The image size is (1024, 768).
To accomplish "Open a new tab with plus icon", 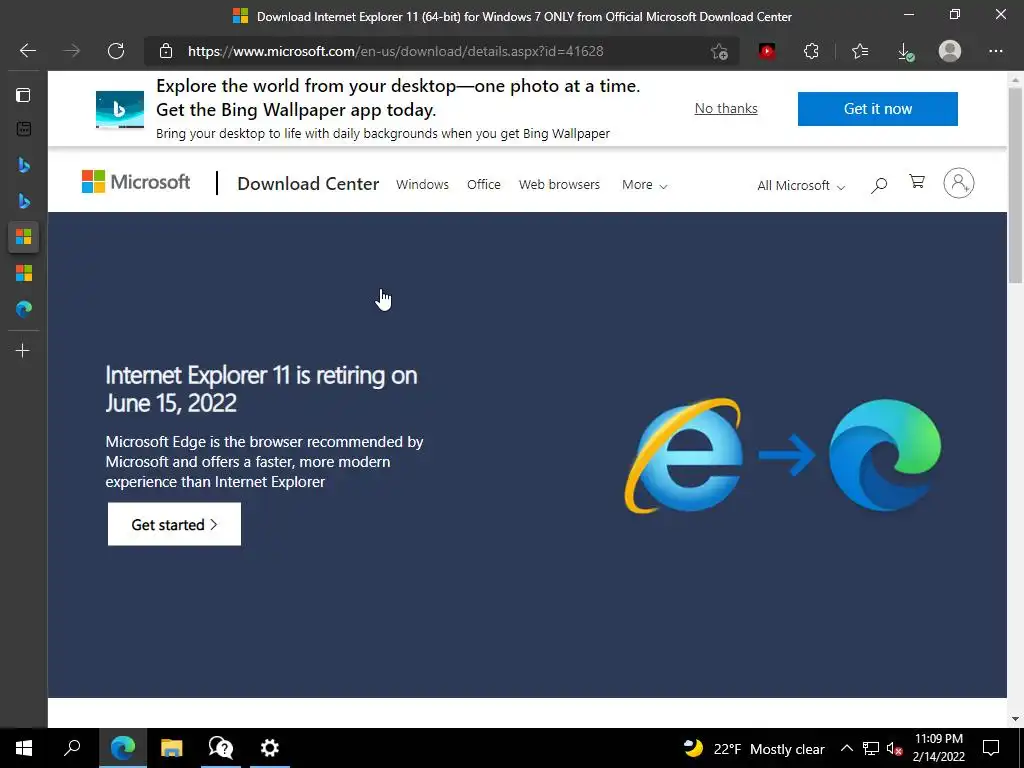I will pyautogui.click(x=23, y=351).
